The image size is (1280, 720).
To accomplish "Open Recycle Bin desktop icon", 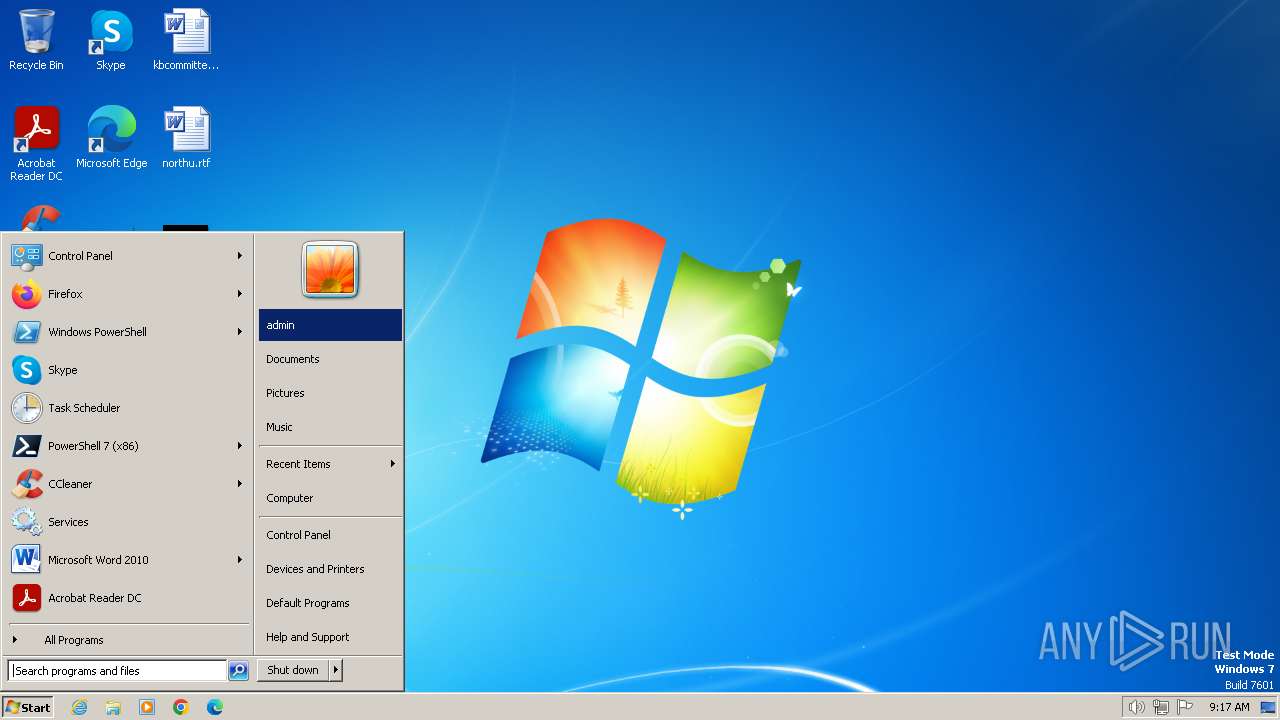I will click(x=36, y=40).
